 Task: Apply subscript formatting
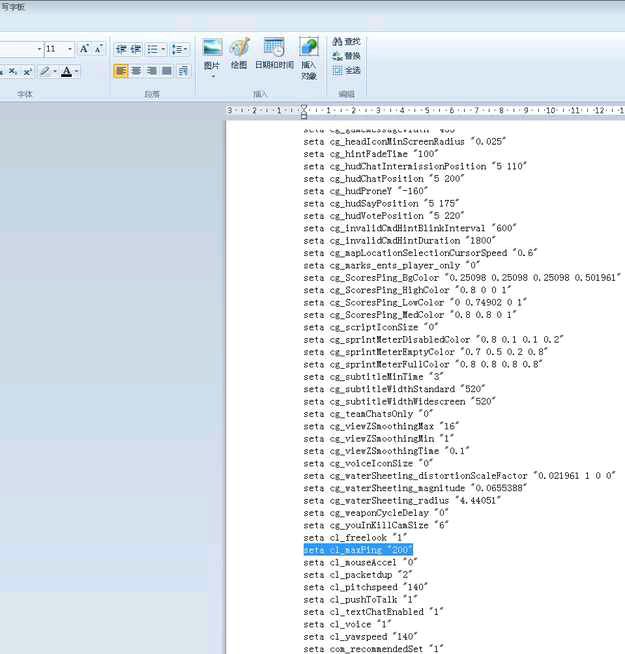13,72
